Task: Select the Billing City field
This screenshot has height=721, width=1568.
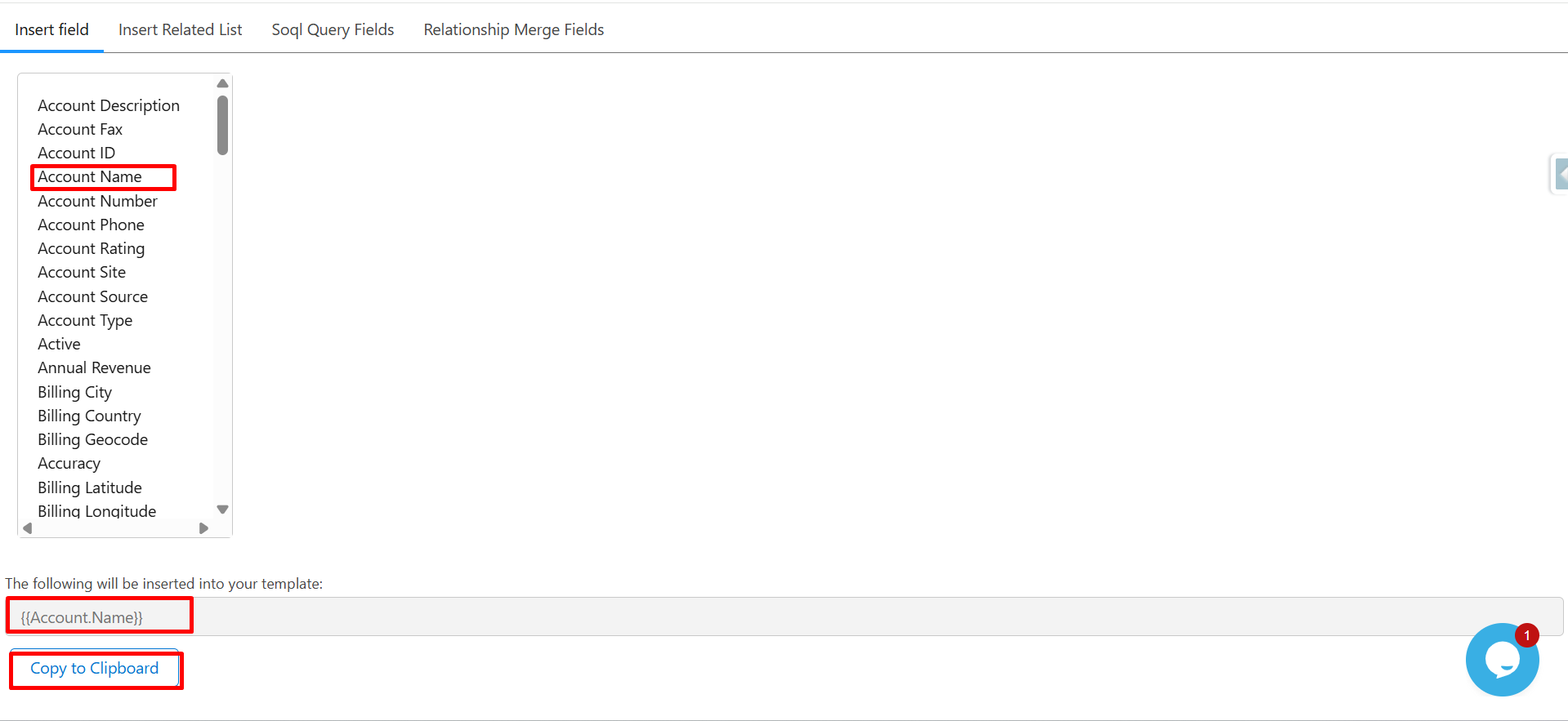Action: (74, 392)
